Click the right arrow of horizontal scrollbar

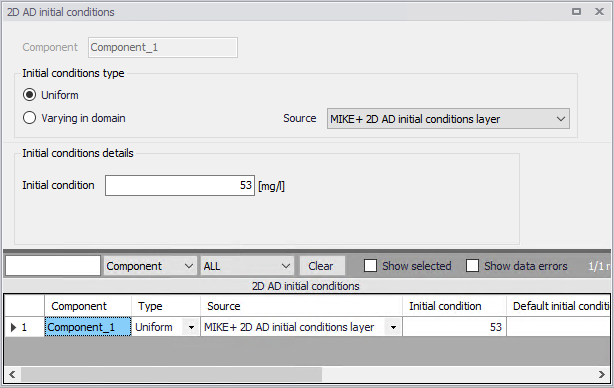pyautogui.click(x=602, y=375)
